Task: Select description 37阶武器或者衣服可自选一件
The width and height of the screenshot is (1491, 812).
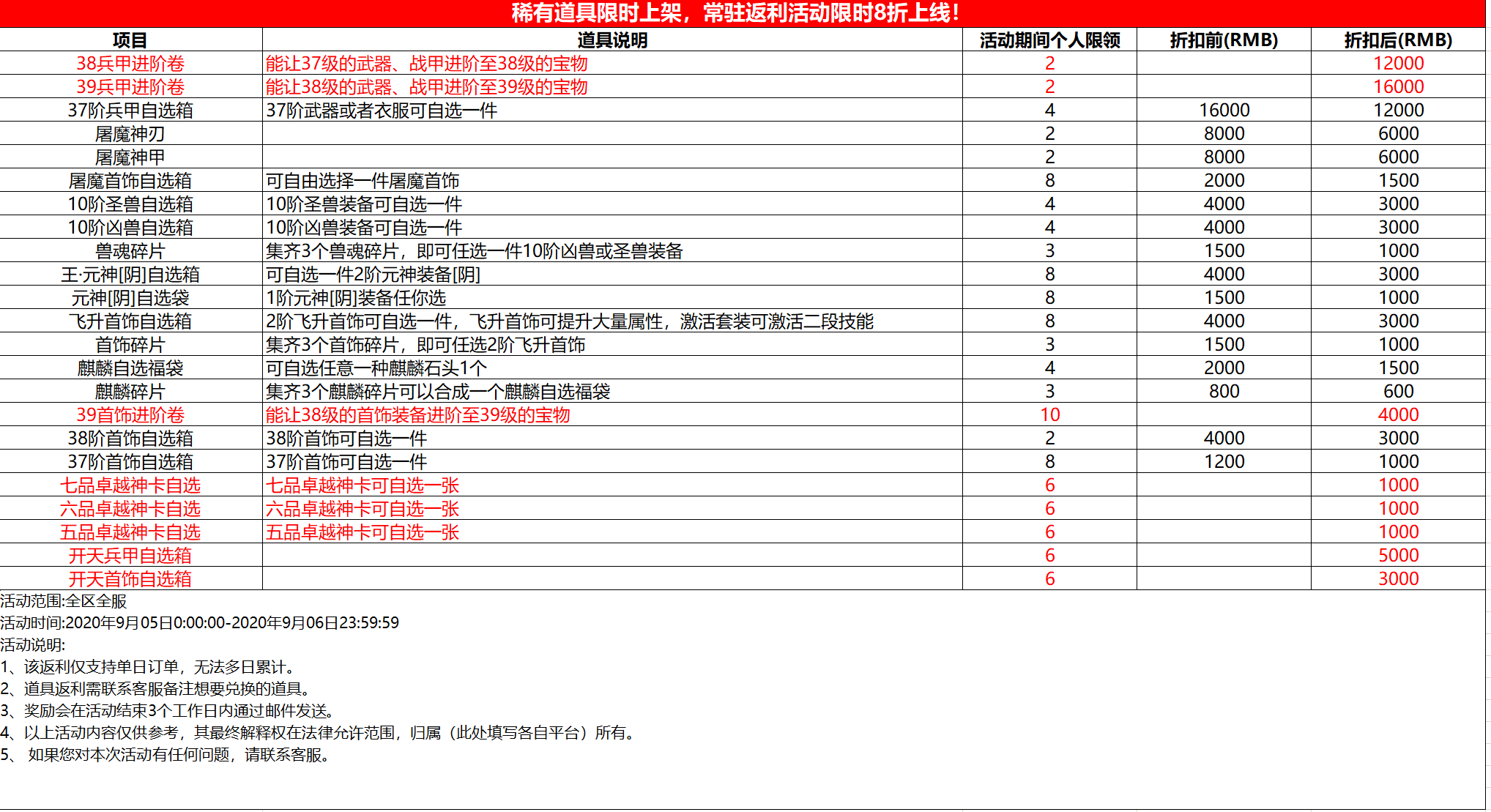Action: point(382,110)
